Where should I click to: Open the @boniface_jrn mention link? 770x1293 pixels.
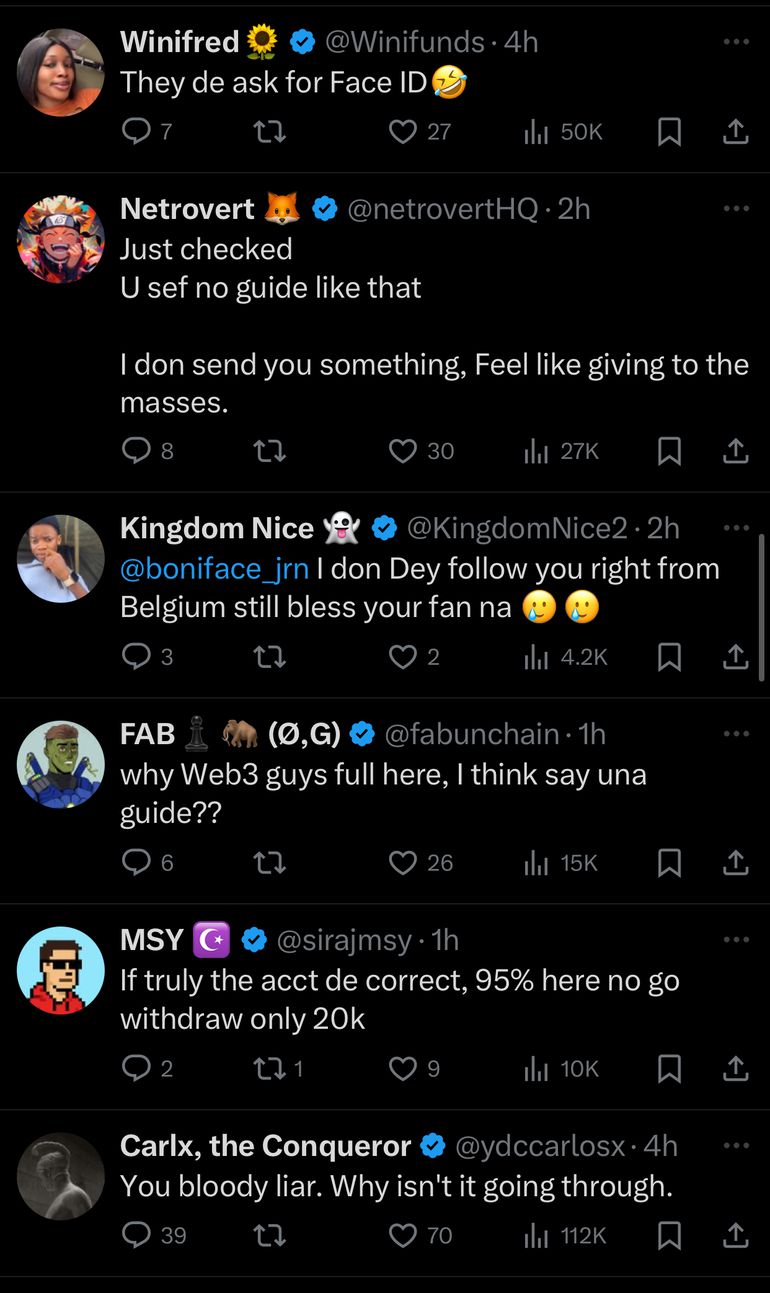(214, 569)
